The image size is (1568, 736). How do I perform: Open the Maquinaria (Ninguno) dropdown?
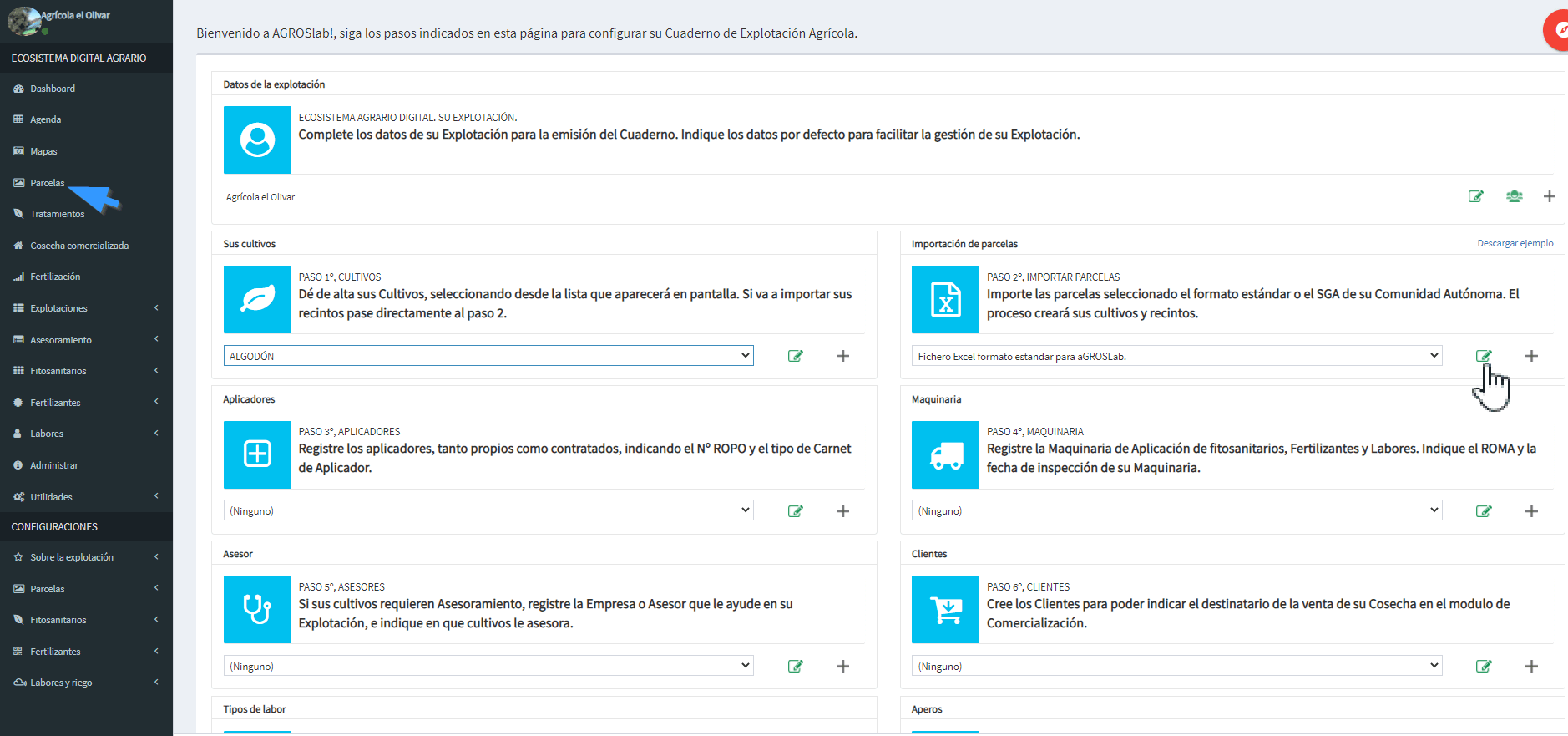(x=1176, y=510)
